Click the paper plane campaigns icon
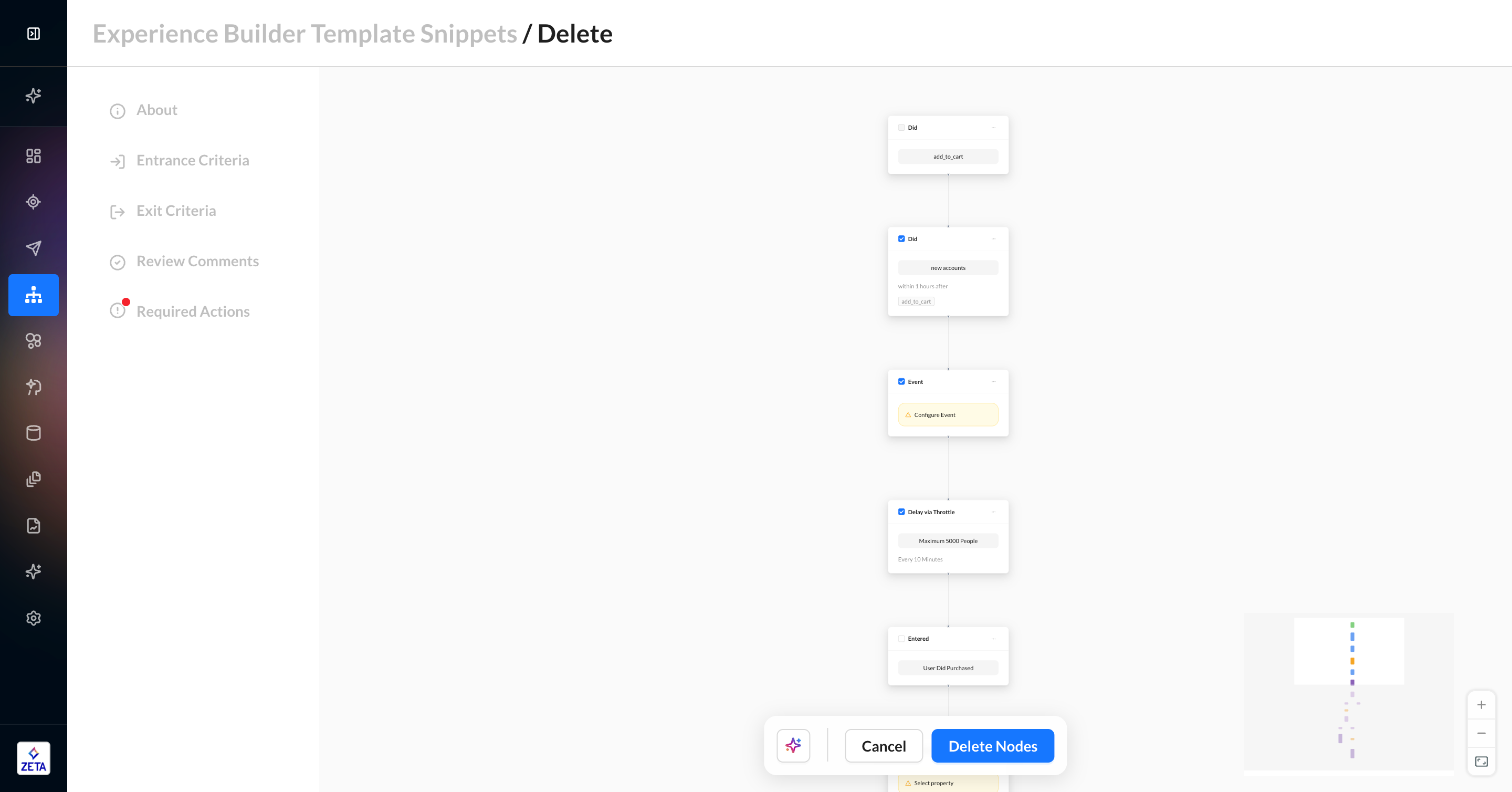Viewport: 1512px width, 792px height. pyautogui.click(x=34, y=248)
